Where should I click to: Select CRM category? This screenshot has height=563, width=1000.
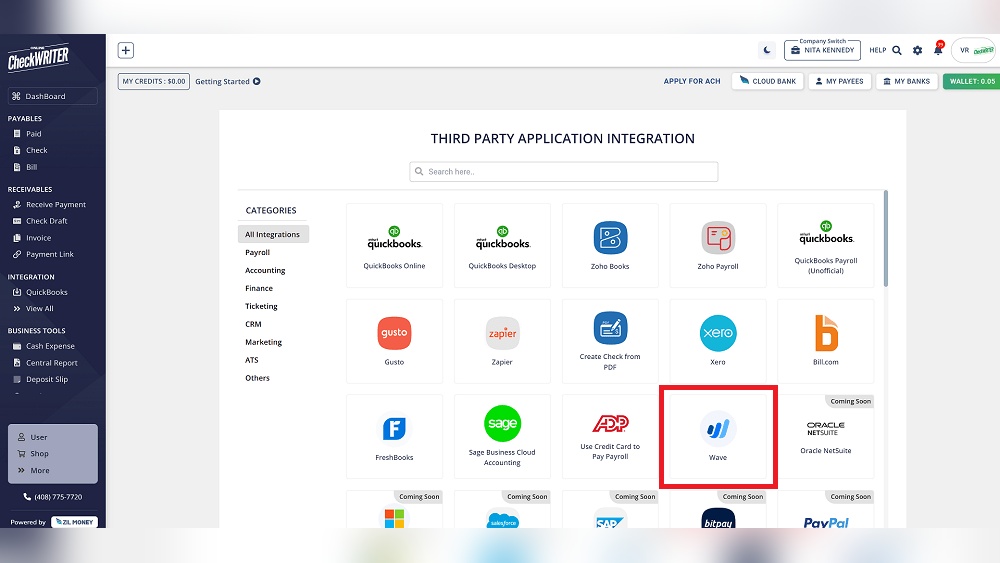[253, 324]
